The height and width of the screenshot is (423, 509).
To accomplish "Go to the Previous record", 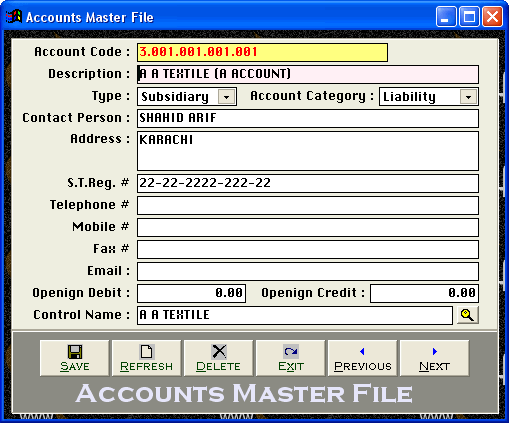I will [362, 358].
